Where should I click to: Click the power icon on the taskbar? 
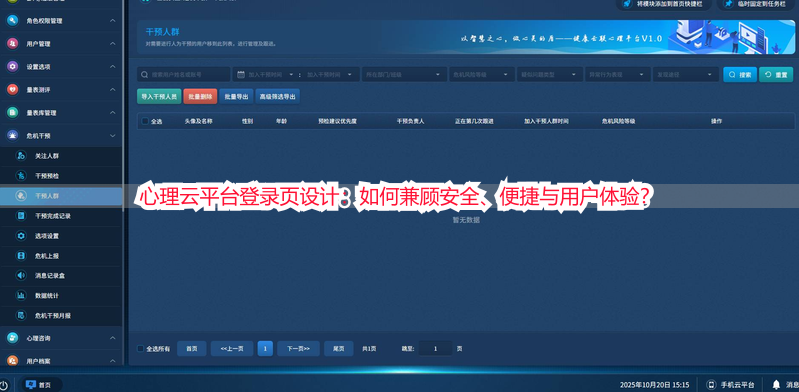[4, 385]
